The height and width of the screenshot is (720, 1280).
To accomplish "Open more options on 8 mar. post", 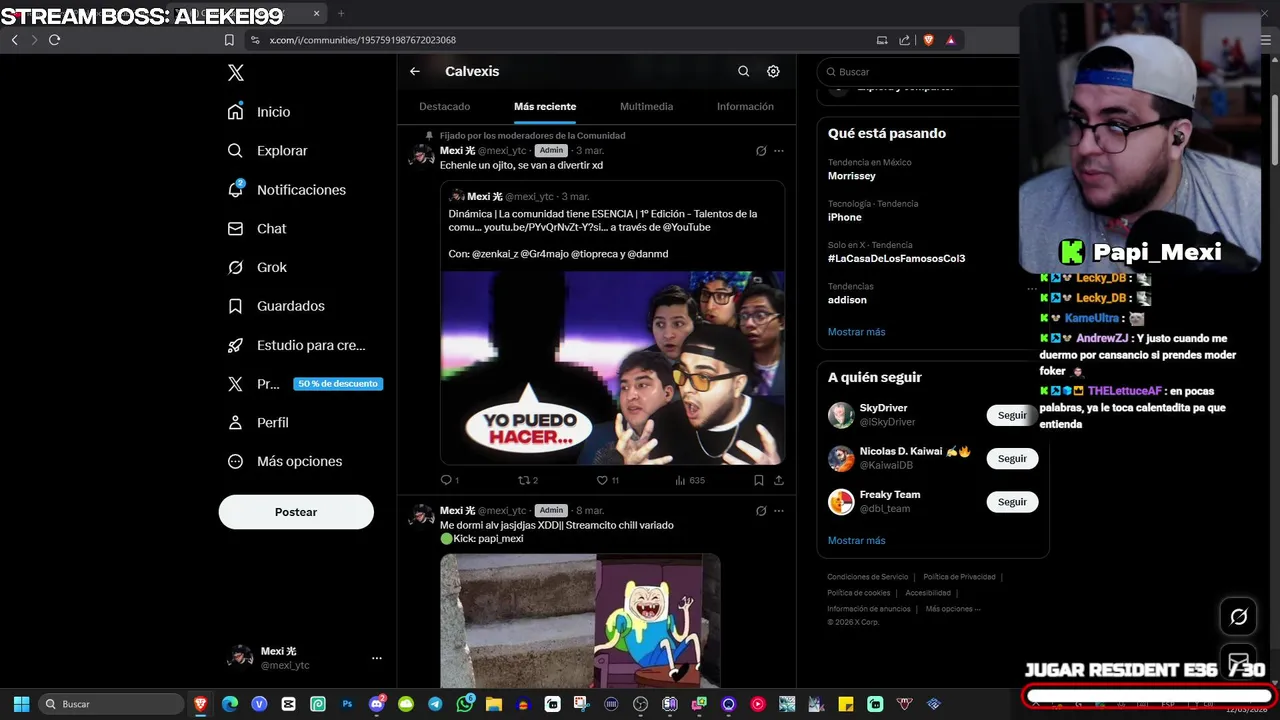I will click(779, 511).
